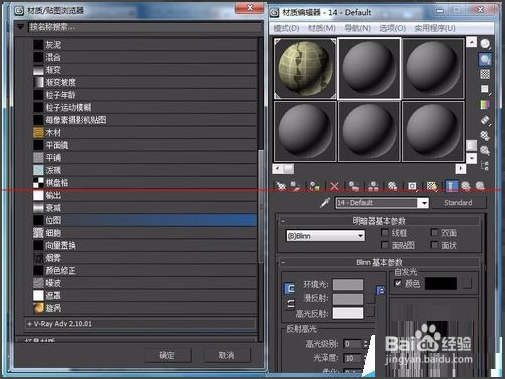This screenshot has width=505, height=379.
Task: Select the 位图 bitmap row in list
Action: pyautogui.click(x=145, y=220)
